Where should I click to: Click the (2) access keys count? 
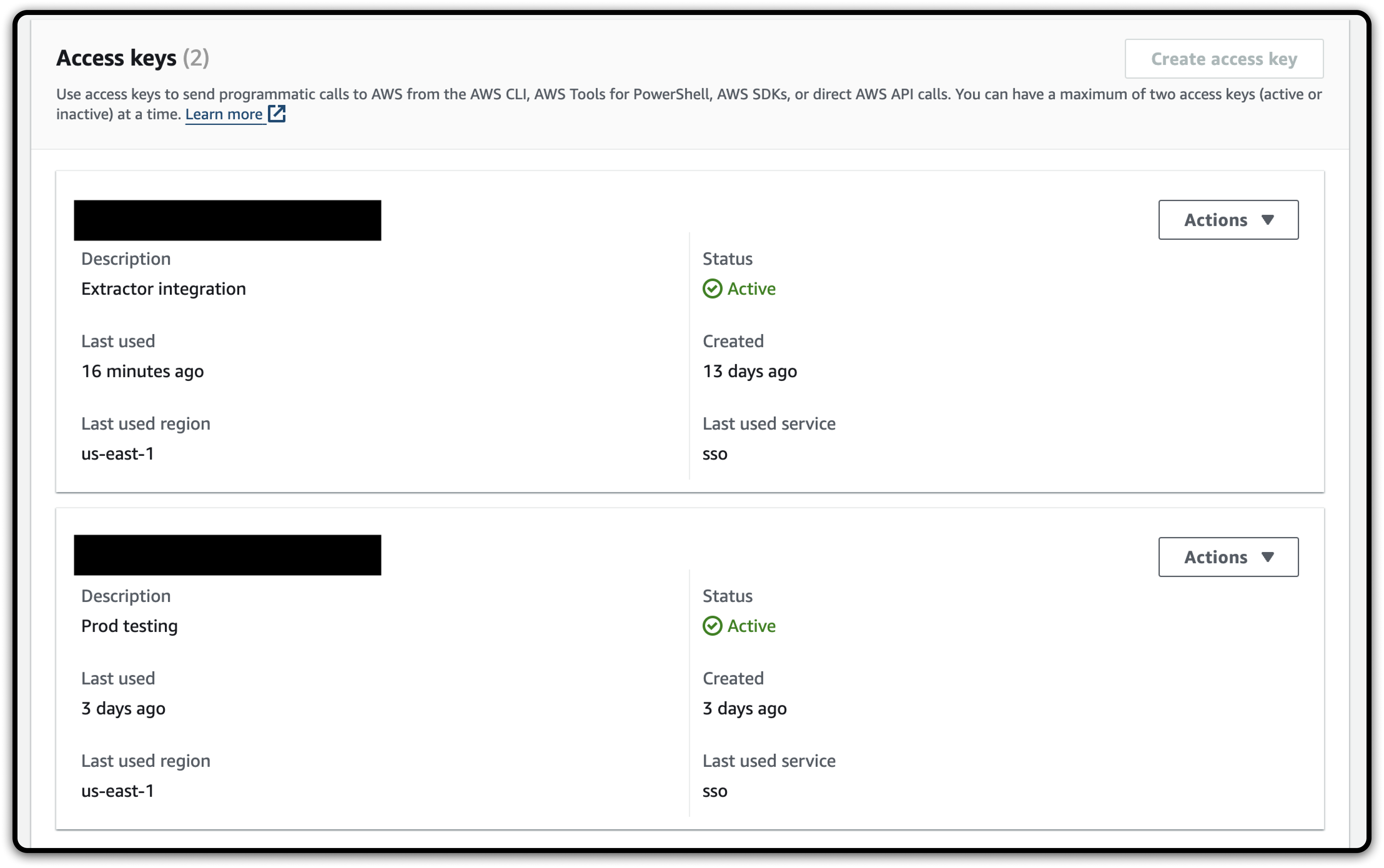pyautogui.click(x=196, y=58)
